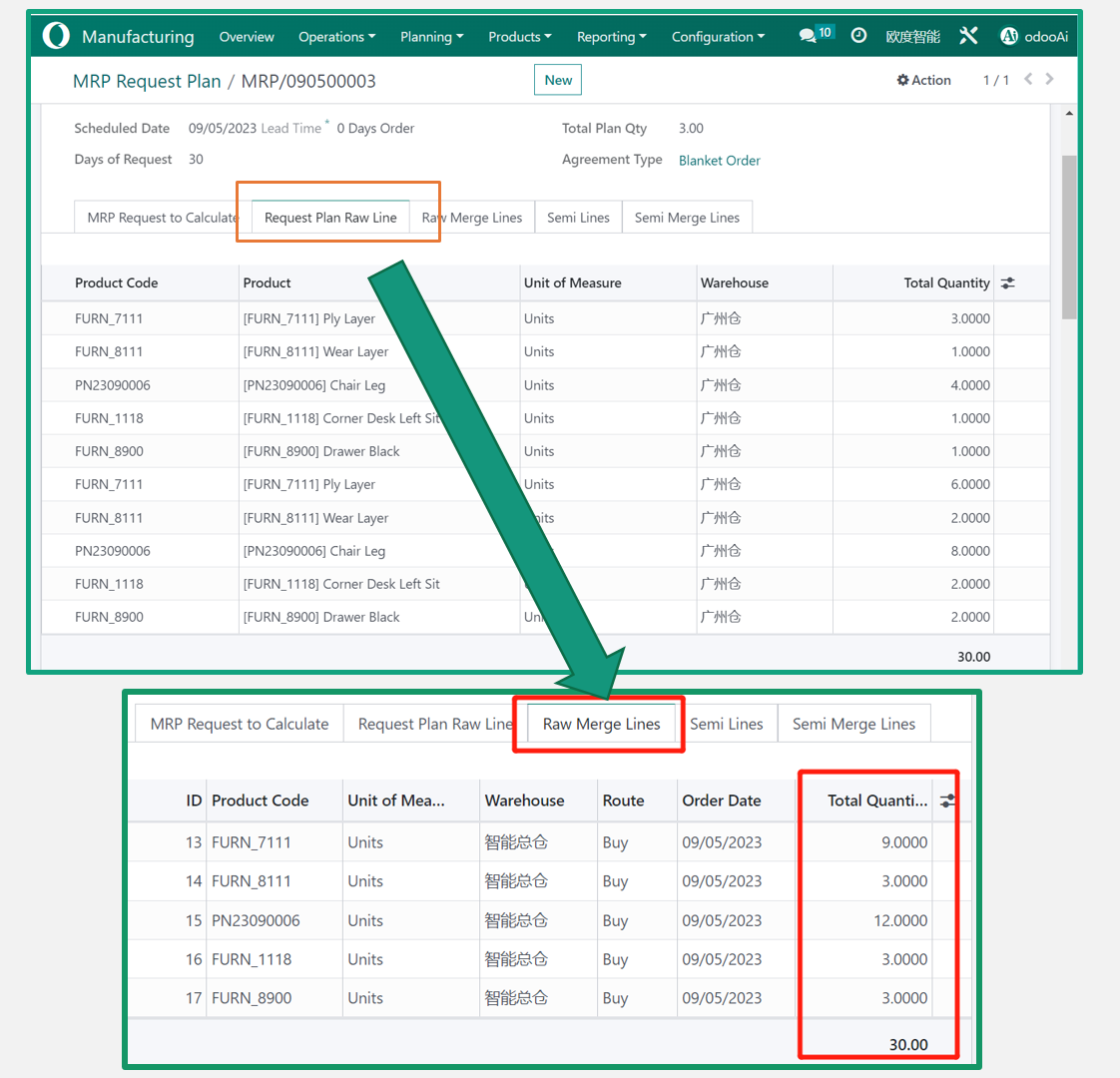Click the MRP Request Plan breadcrumb link

tap(147, 81)
